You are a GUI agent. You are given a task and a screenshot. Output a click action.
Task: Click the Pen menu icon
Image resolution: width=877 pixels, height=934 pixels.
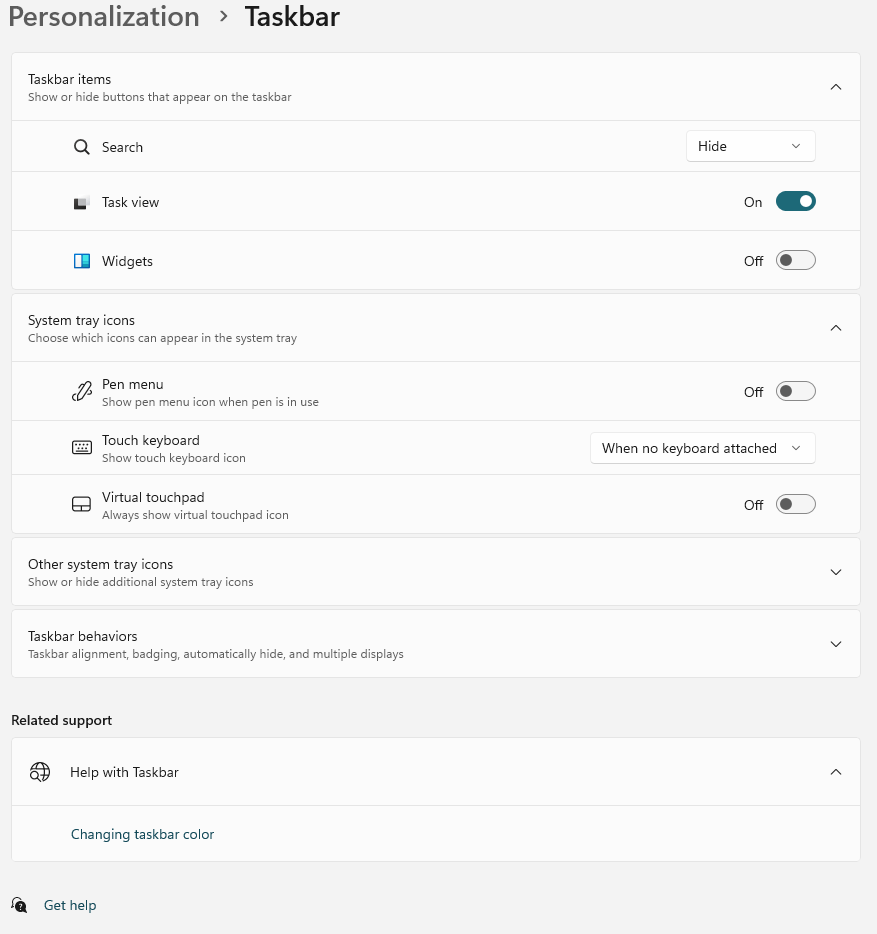point(82,391)
